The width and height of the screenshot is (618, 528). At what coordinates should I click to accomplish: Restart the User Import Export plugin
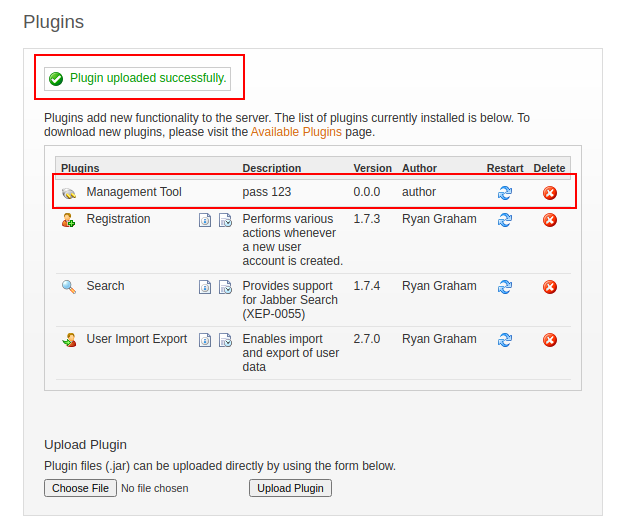click(505, 340)
